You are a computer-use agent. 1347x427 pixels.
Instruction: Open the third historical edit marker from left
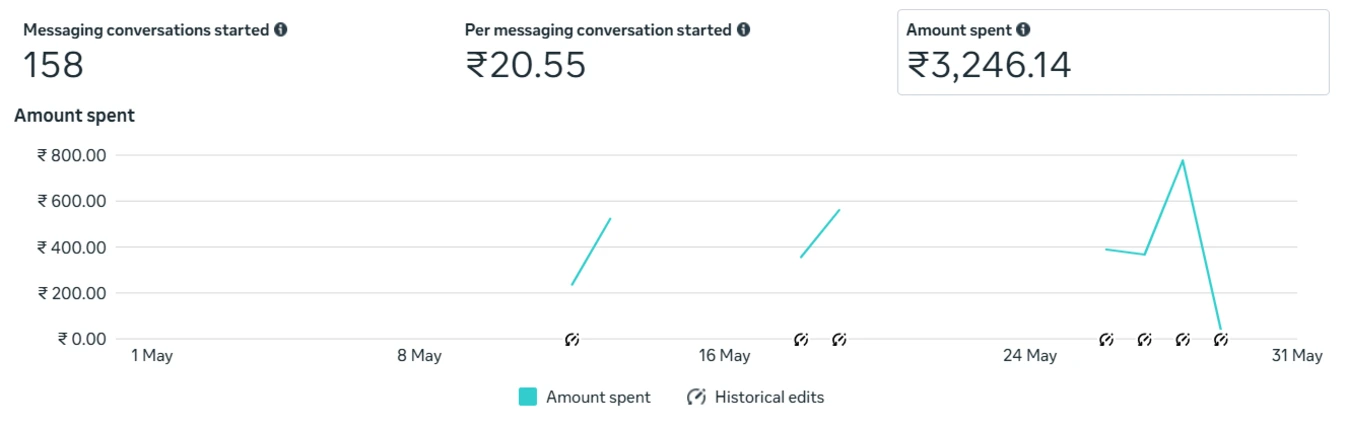839,340
